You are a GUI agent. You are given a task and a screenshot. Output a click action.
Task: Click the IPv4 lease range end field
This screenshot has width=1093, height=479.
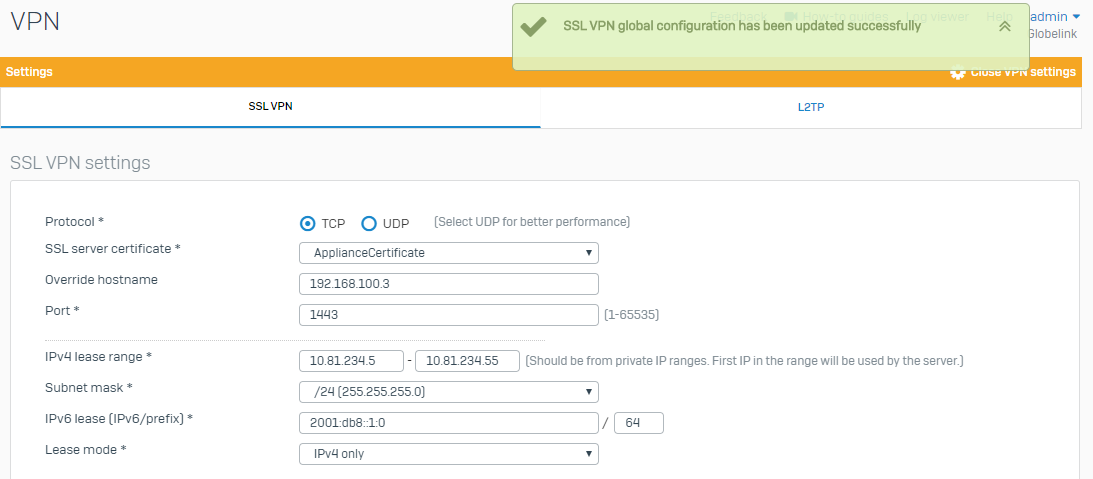[467, 360]
